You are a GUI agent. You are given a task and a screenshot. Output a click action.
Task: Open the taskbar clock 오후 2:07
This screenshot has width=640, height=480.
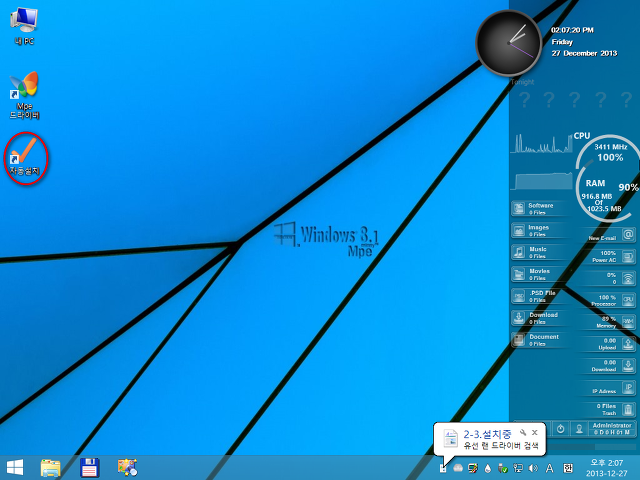[607, 468]
